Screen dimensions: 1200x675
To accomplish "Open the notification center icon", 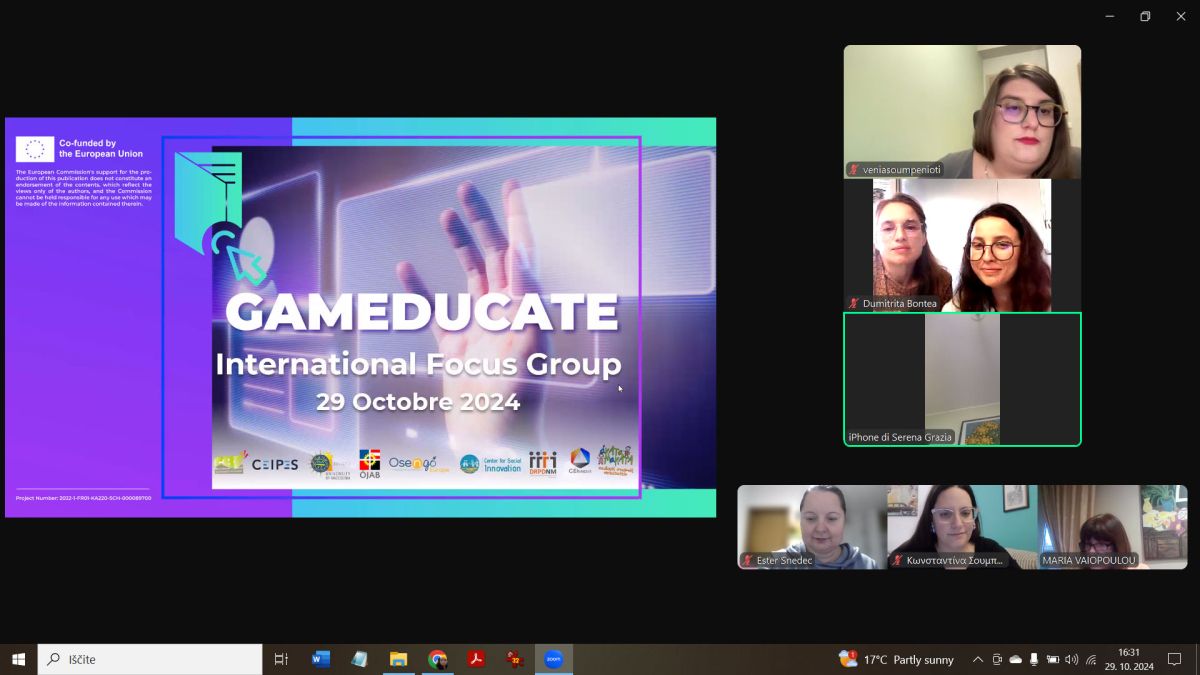I will pos(1175,659).
